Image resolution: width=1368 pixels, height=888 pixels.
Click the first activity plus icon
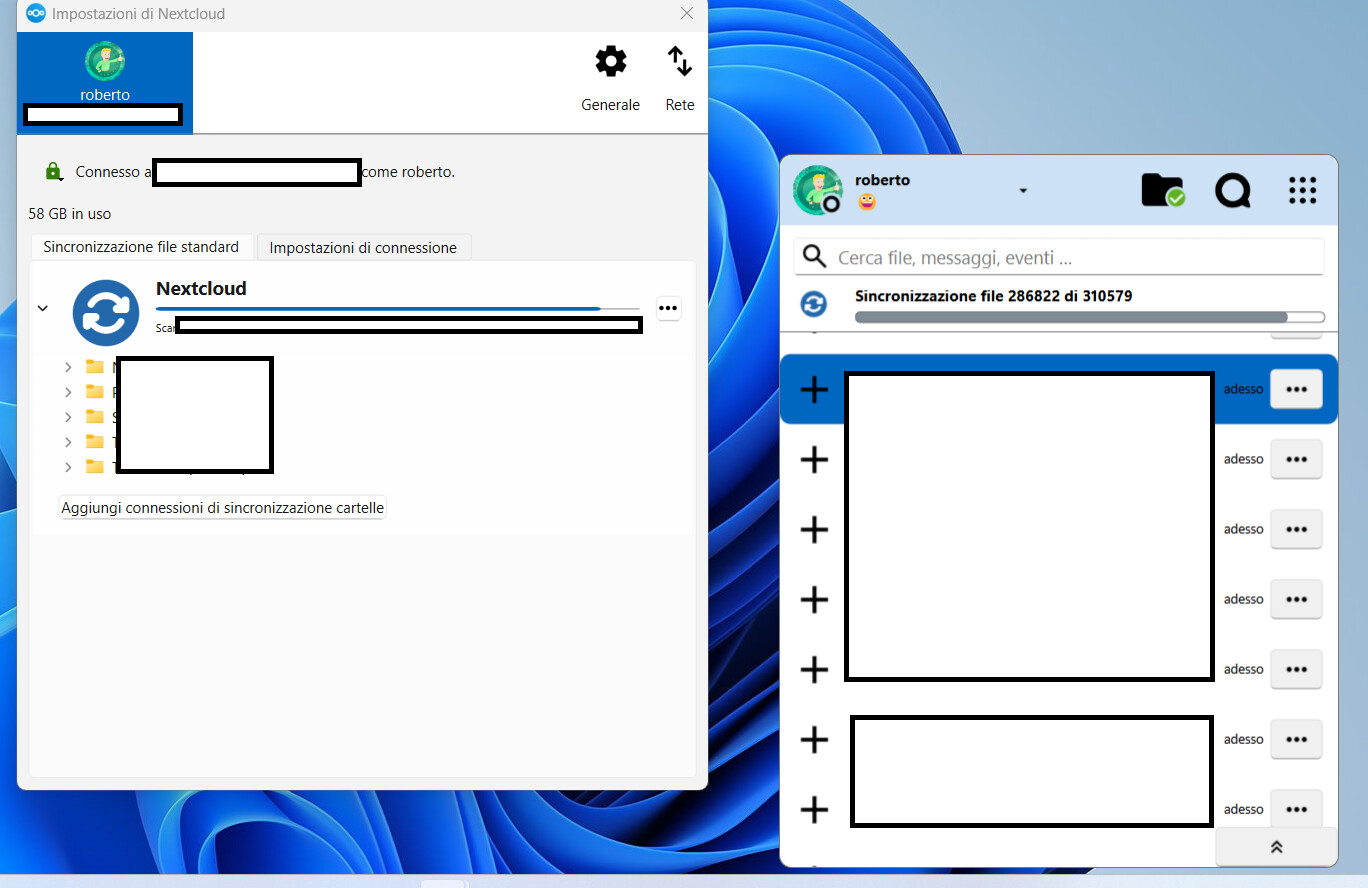pos(815,389)
